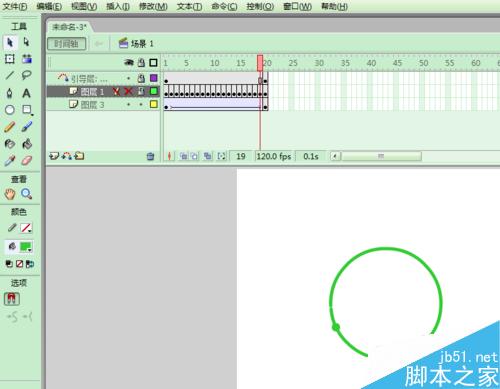Select the 图层 3 layer row
Screen dimensions: 500x389
103,105
